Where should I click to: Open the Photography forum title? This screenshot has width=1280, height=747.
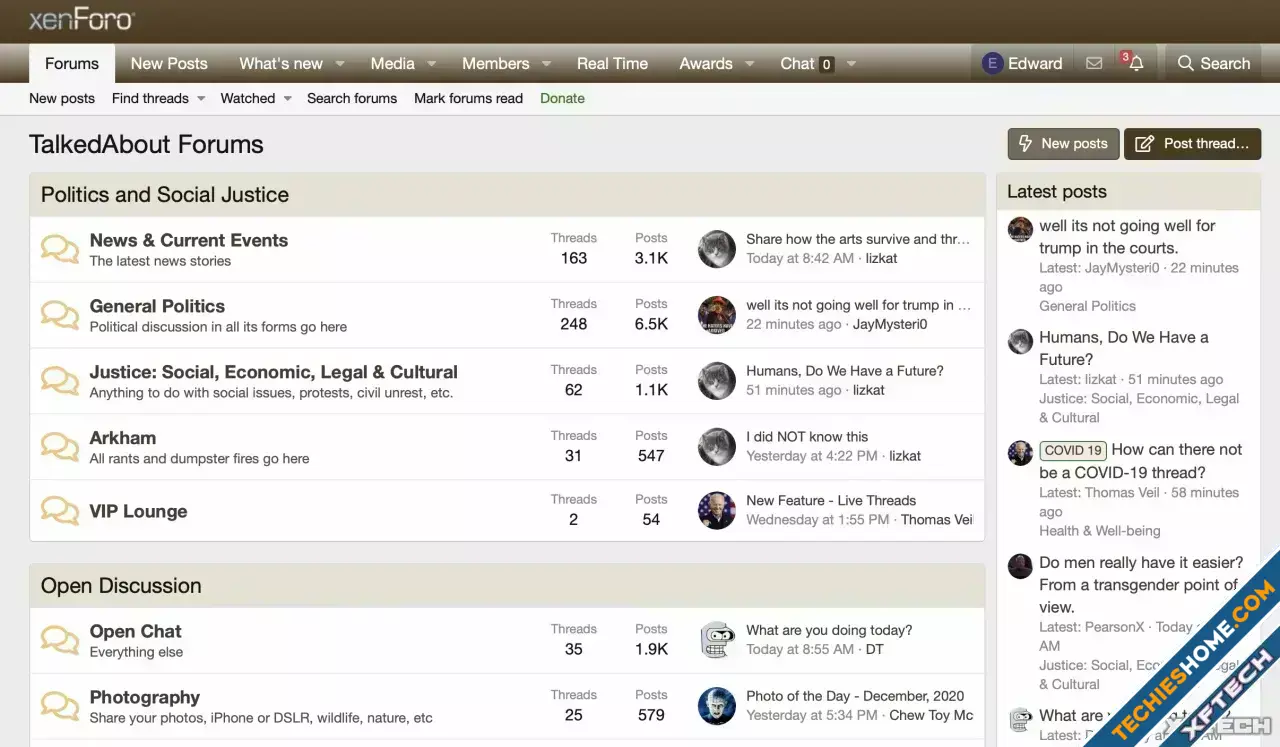(x=145, y=697)
